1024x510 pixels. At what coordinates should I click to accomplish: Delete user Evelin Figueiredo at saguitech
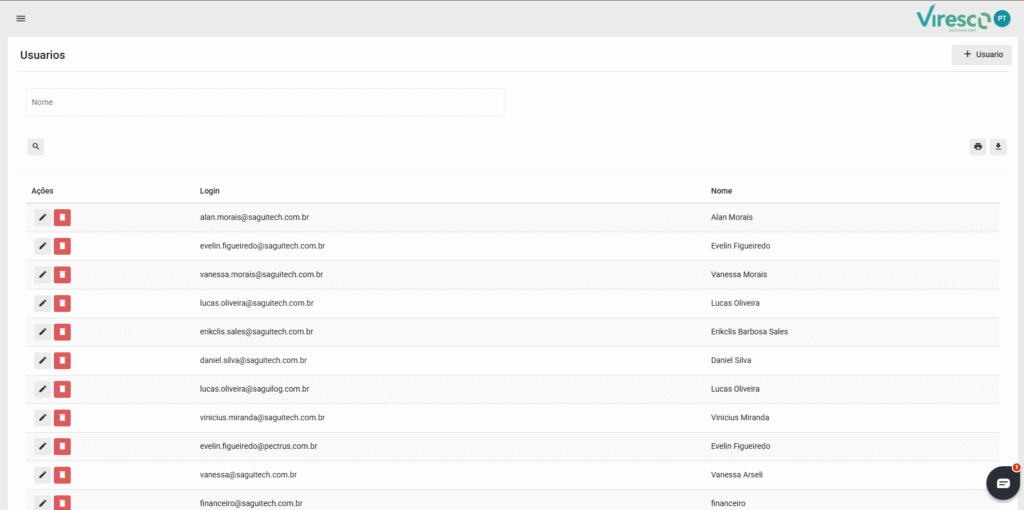[x=62, y=246]
